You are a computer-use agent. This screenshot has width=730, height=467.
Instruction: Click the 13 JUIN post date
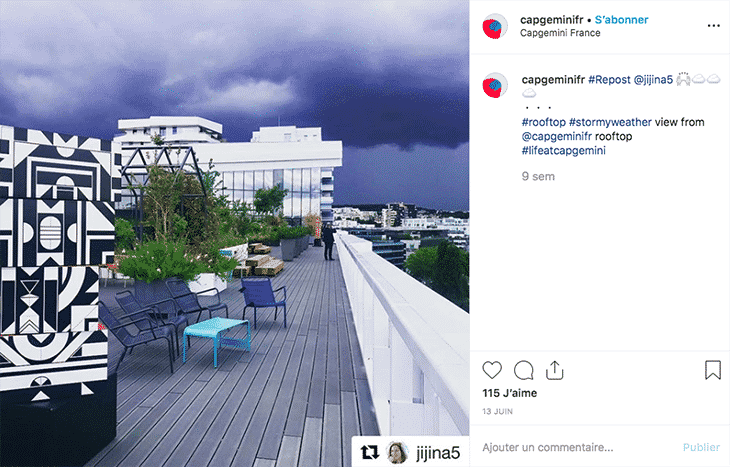click(497, 412)
